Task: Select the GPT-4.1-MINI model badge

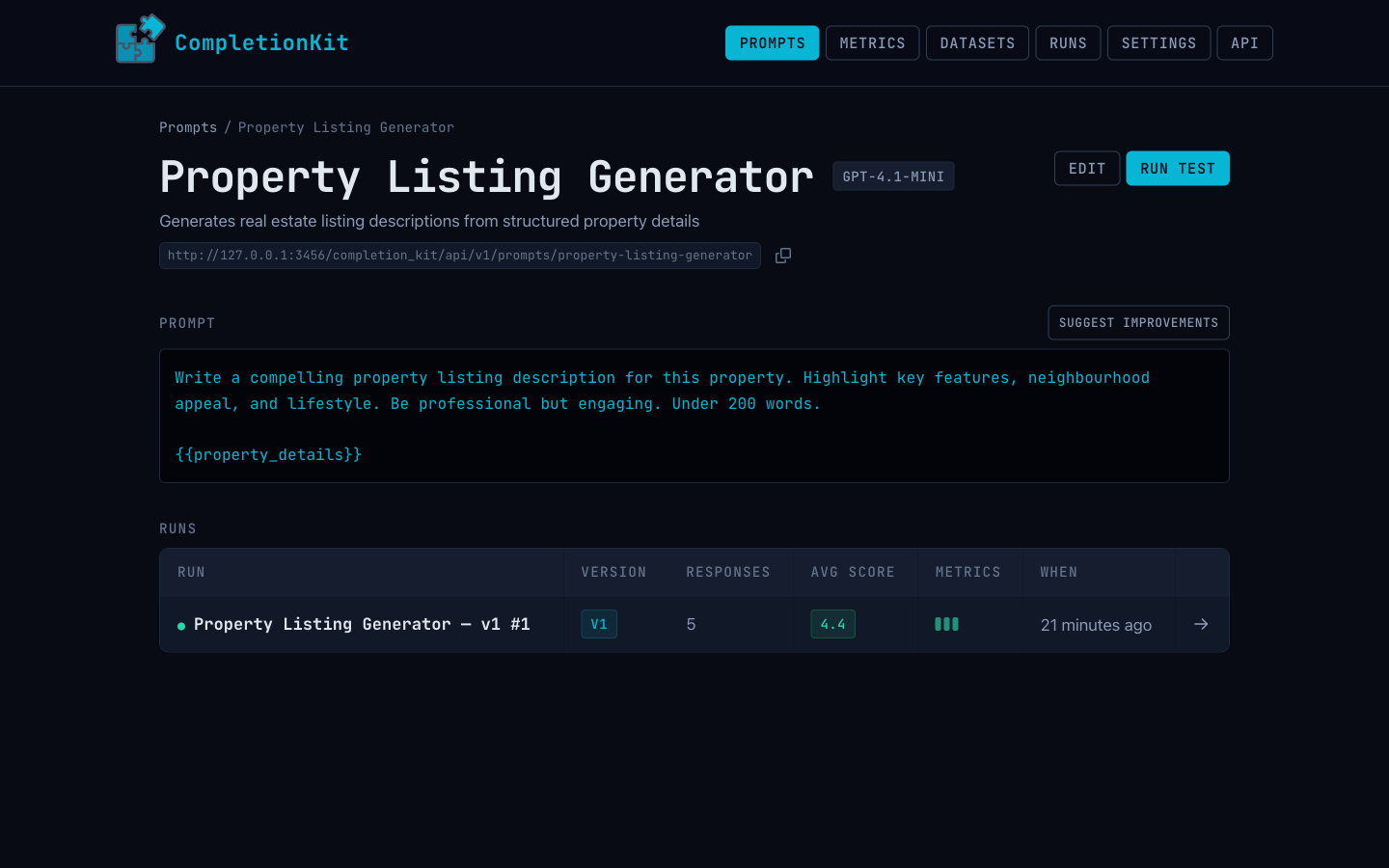Action: pyautogui.click(x=893, y=176)
